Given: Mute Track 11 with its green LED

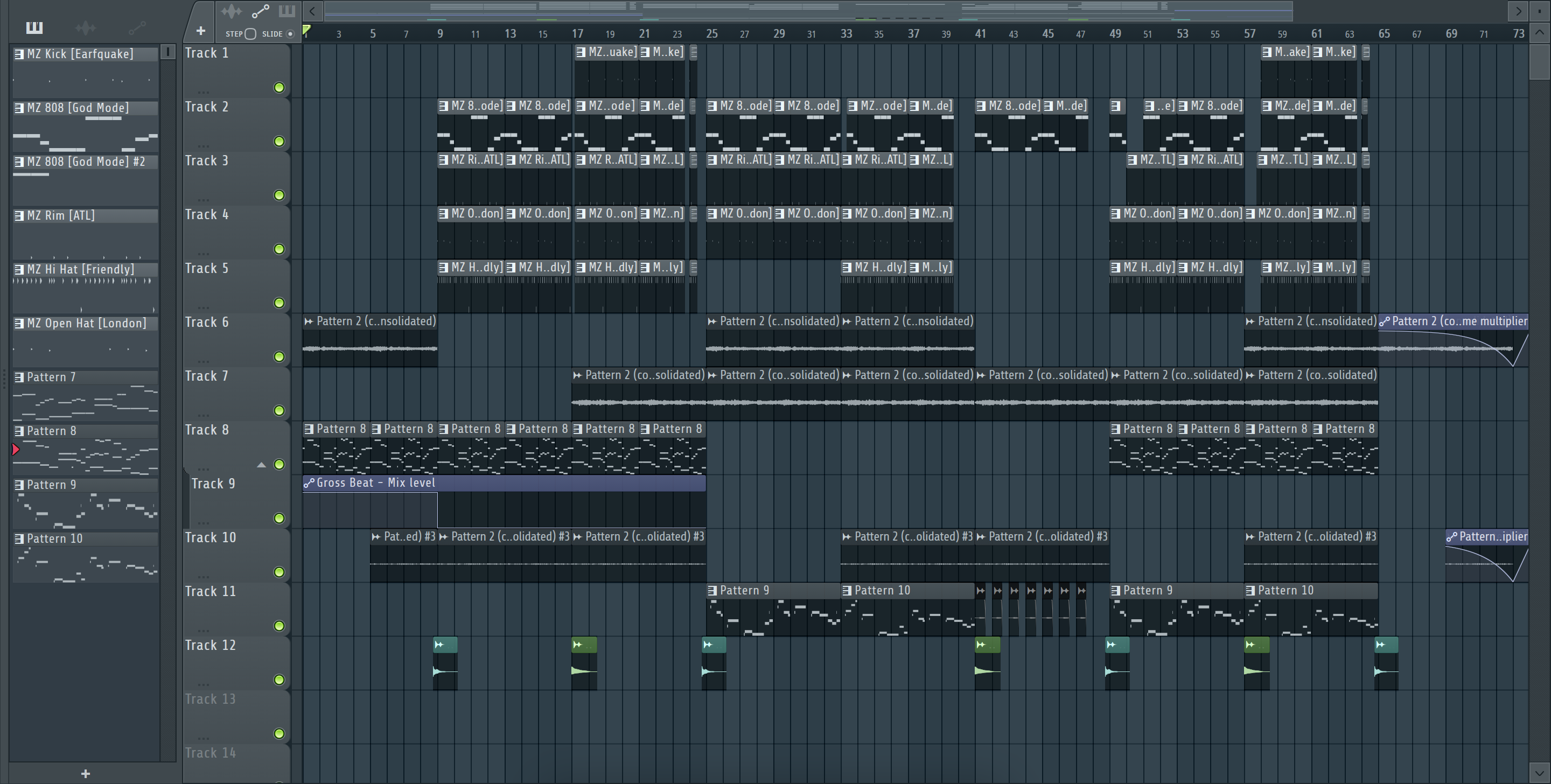Looking at the screenshot, I should coord(279,626).
